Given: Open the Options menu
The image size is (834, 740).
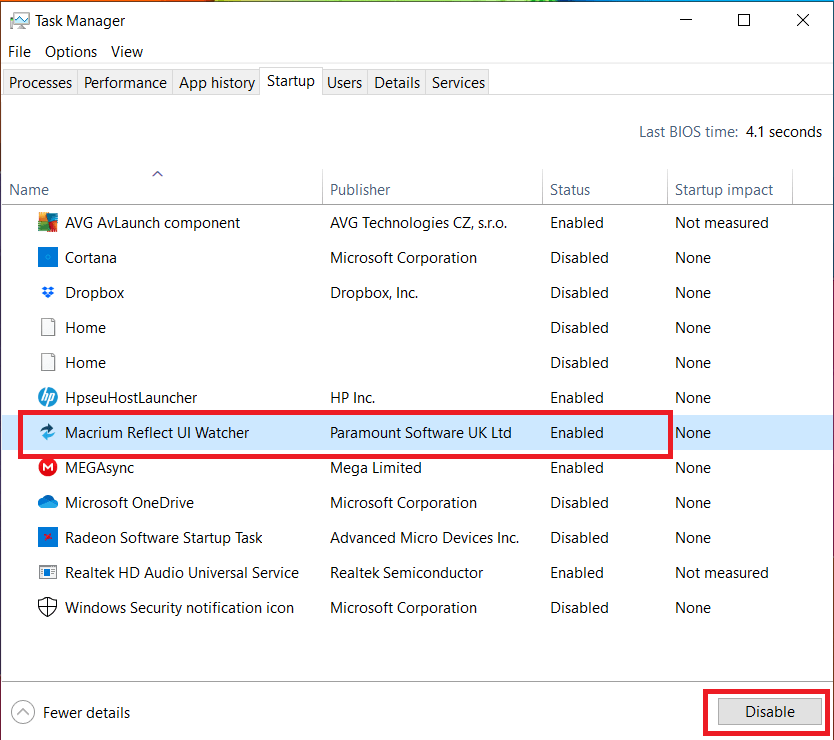Looking at the screenshot, I should tap(71, 52).
